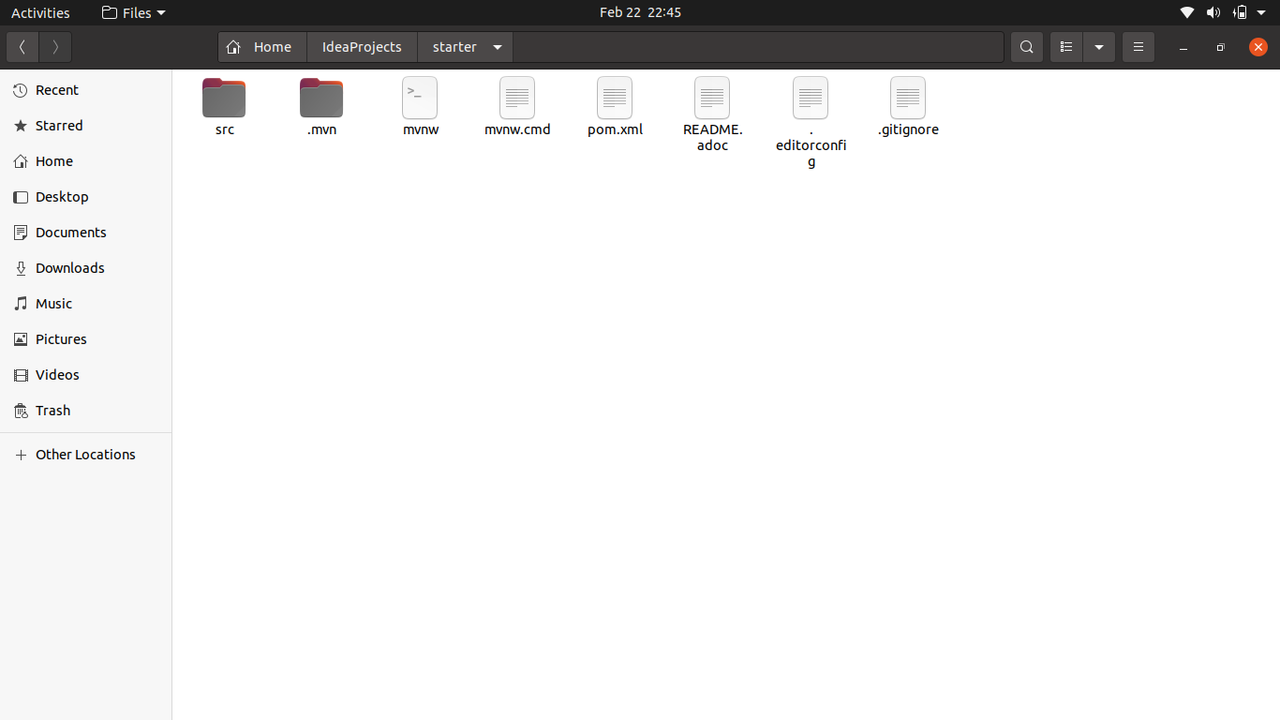The image size is (1280, 720).
Task: Open the Activities overview
Action: click(40, 12)
